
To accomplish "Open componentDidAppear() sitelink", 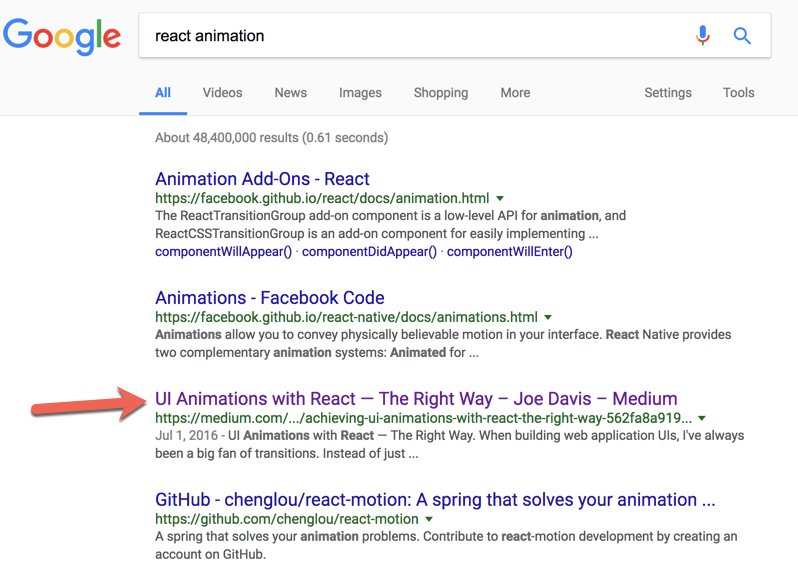I will click(369, 251).
